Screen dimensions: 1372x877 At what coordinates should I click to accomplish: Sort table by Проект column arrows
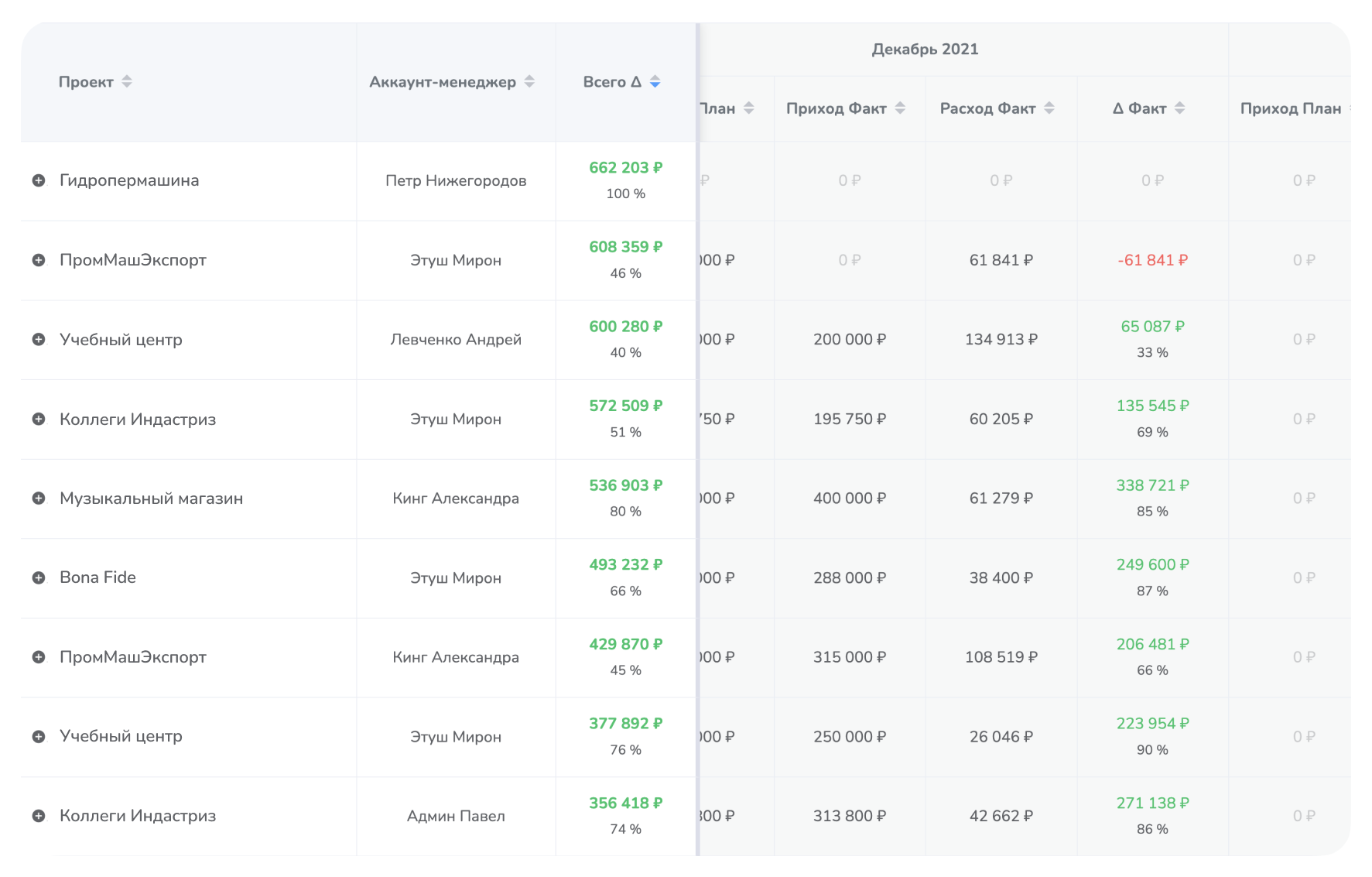point(127,82)
